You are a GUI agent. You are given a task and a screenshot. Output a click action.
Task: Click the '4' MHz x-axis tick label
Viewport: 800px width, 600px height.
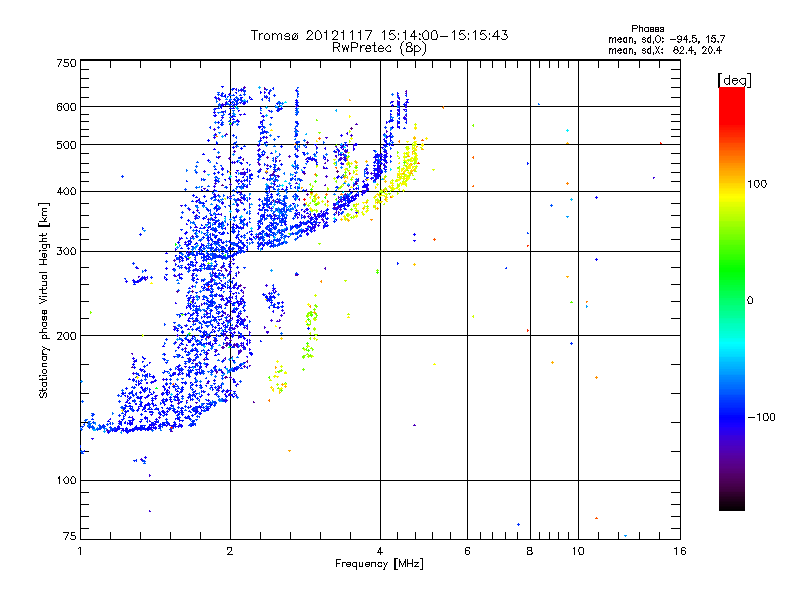(x=380, y=552)
